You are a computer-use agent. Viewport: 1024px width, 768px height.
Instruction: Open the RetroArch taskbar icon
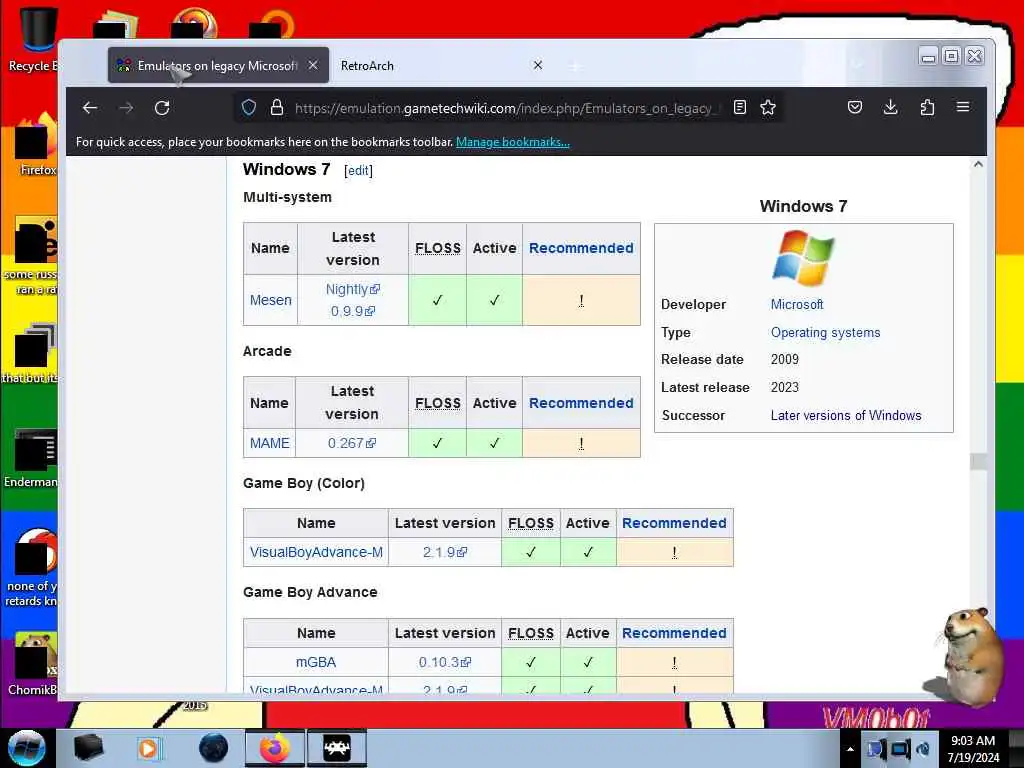click(337, 748)
